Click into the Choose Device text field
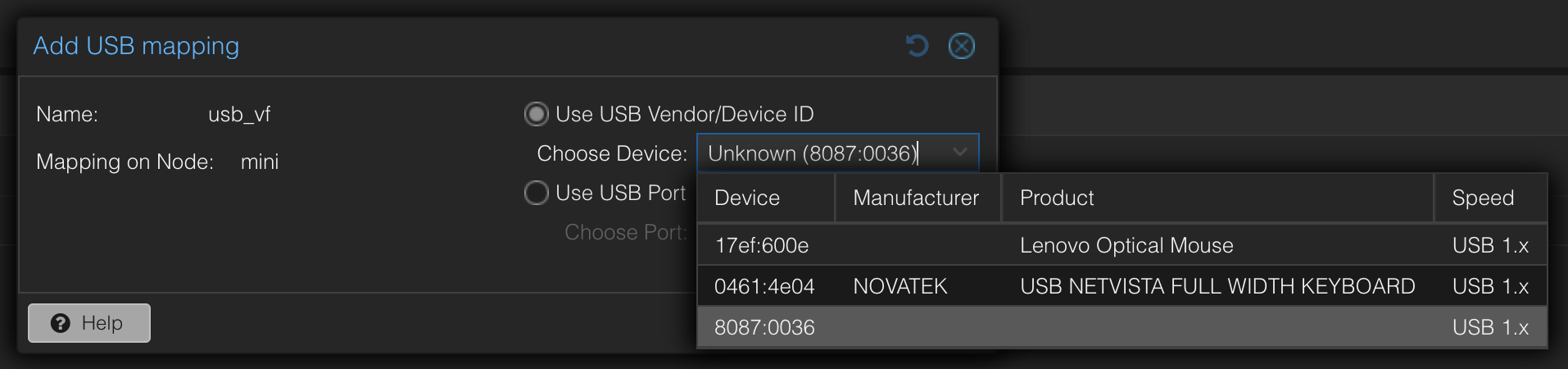This screenshot has width=1568, height=369. (x=819, y=153)
